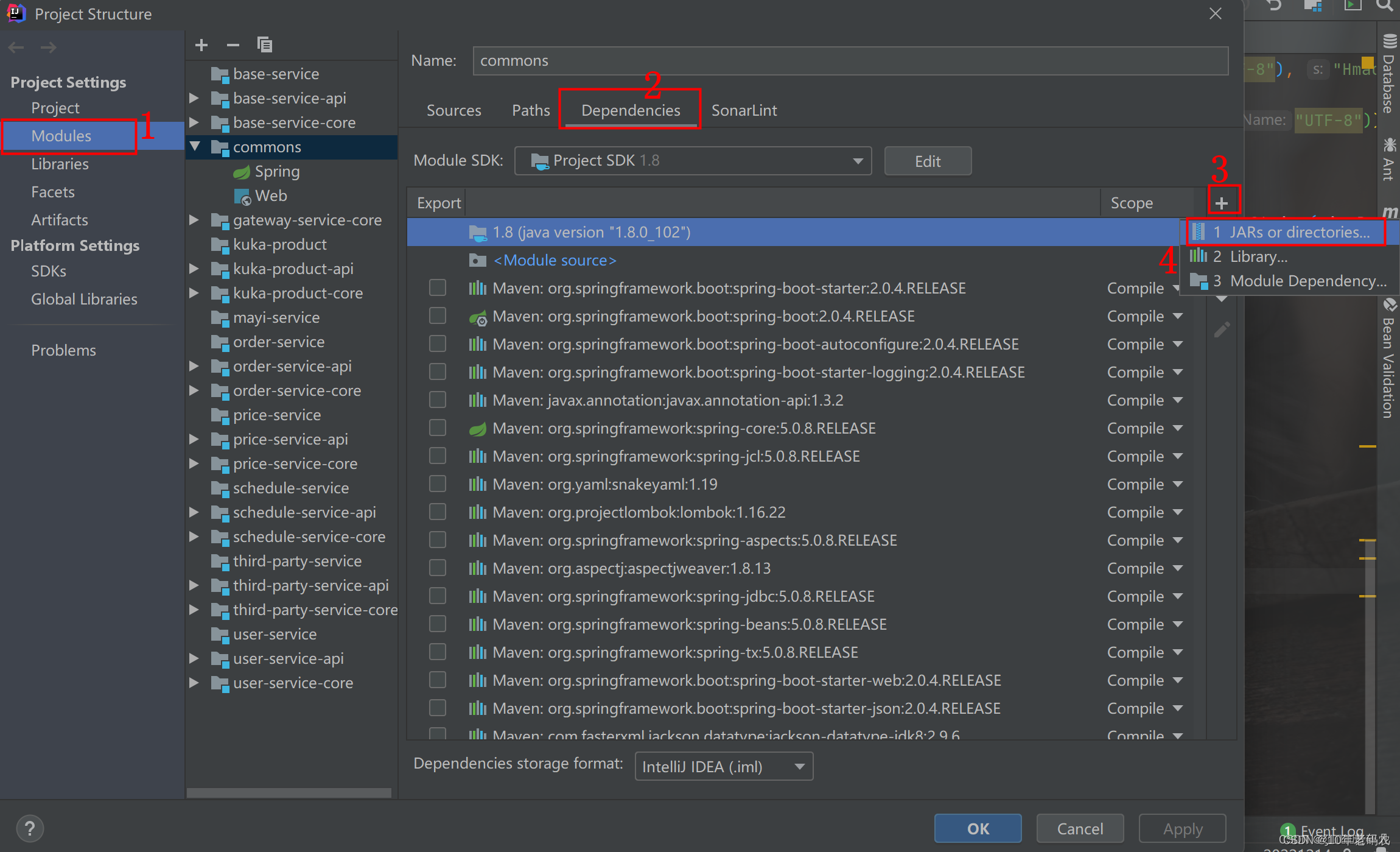Click the Apply button
The image size is (1400, 852).
click(x=1181, y=828)
